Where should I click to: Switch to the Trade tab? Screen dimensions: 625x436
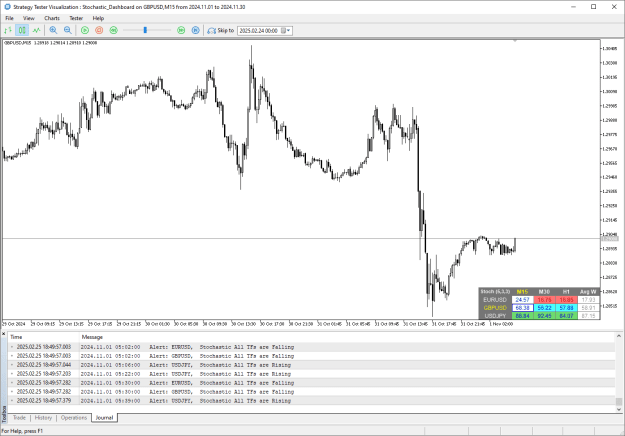pyautogui.click(x=19, y=418)
